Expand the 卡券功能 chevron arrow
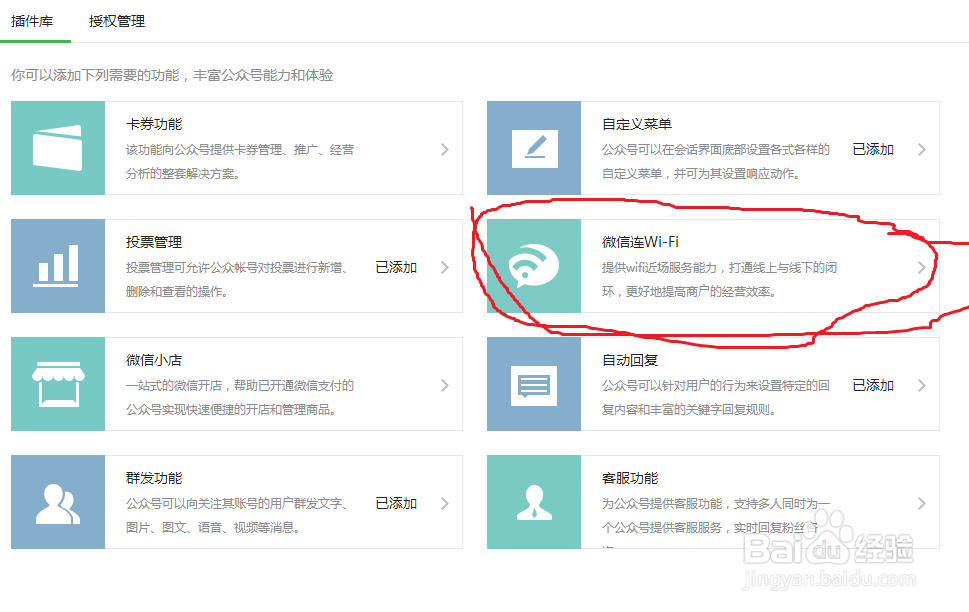This screenshot has width=969, height=612. point(445,149)
